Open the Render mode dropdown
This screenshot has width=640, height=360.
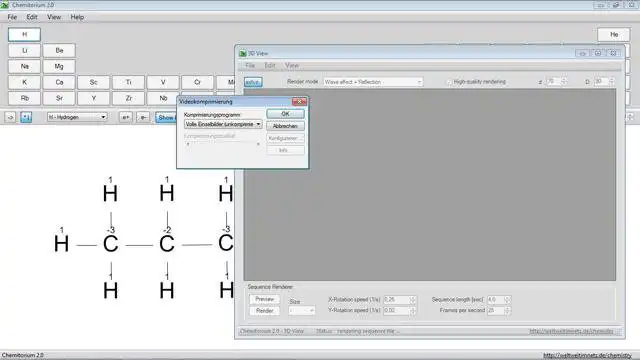coord(373,82)
